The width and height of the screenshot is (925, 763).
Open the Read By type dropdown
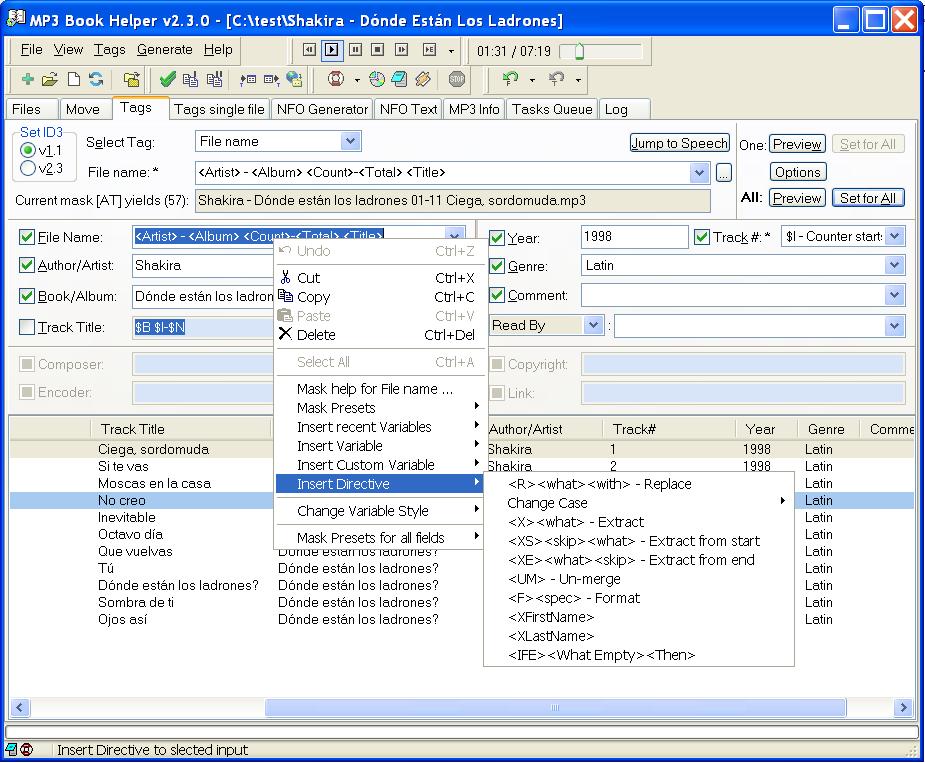(x=593, y=325)
